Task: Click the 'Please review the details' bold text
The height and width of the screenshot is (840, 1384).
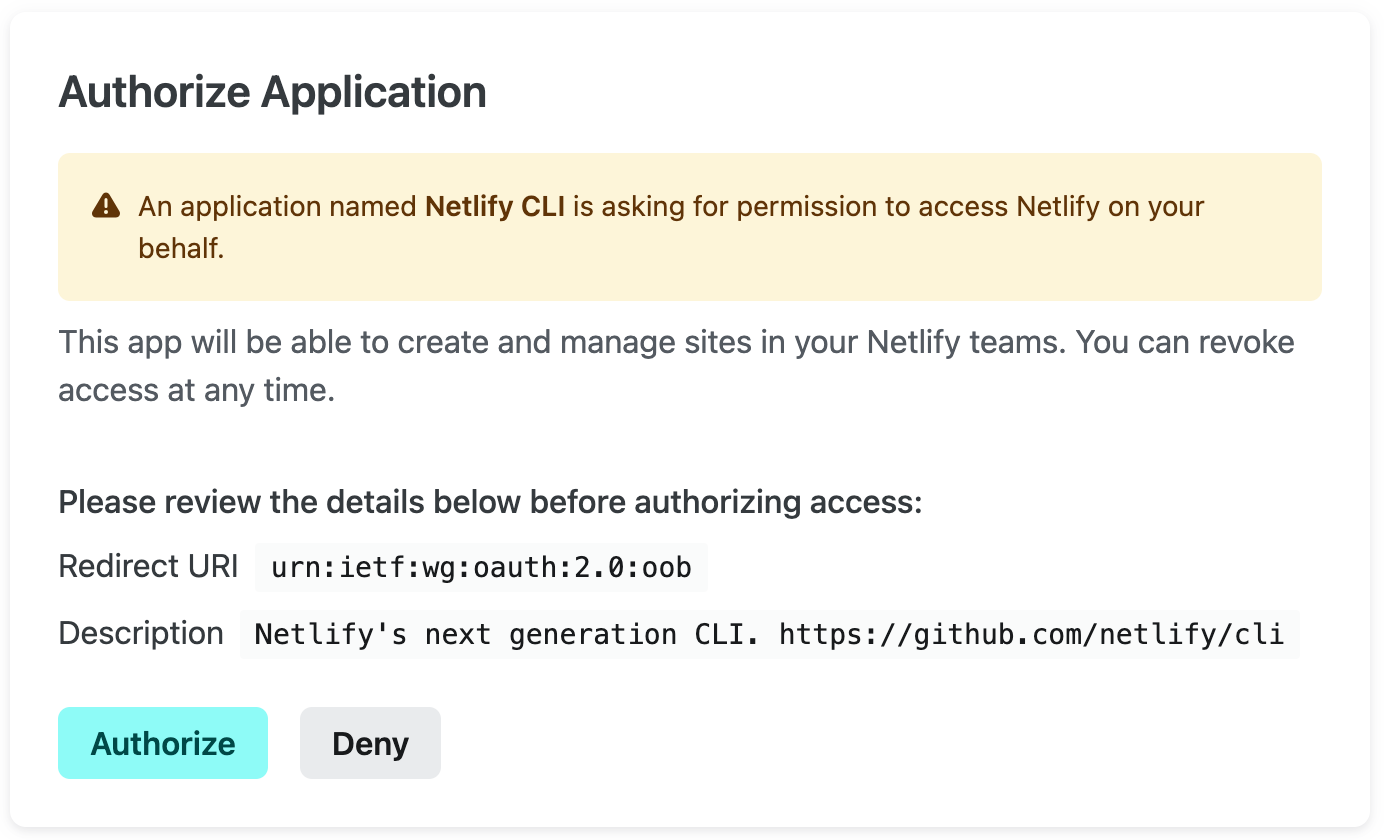Action: (490, 501)
